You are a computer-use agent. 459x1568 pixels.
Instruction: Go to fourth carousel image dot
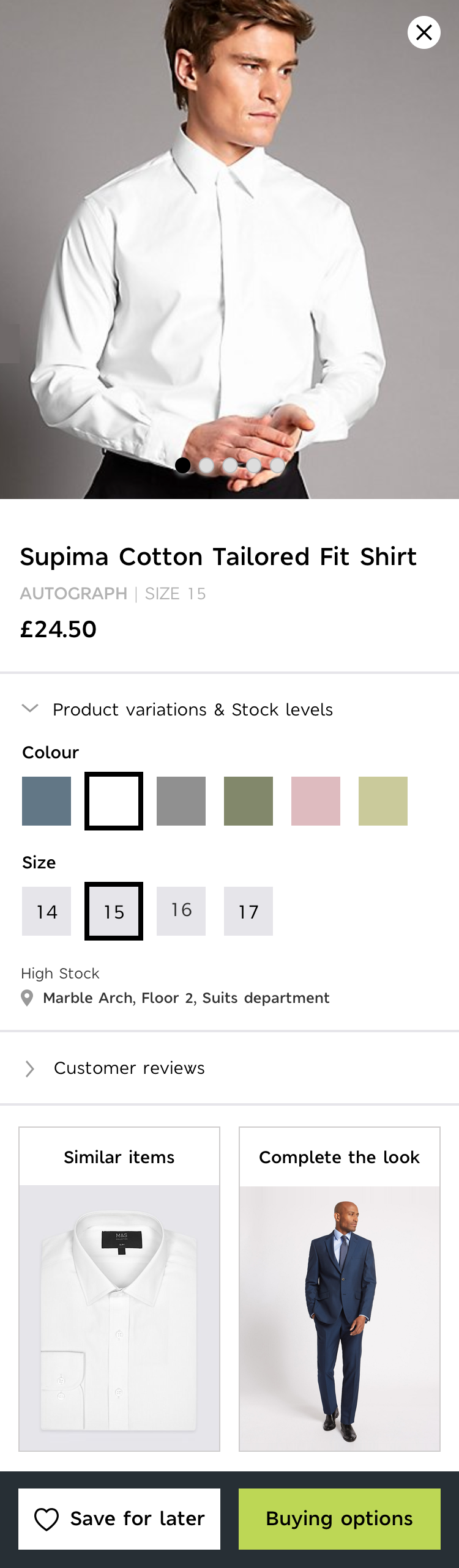pyautogui.click(x=254, y=465)
